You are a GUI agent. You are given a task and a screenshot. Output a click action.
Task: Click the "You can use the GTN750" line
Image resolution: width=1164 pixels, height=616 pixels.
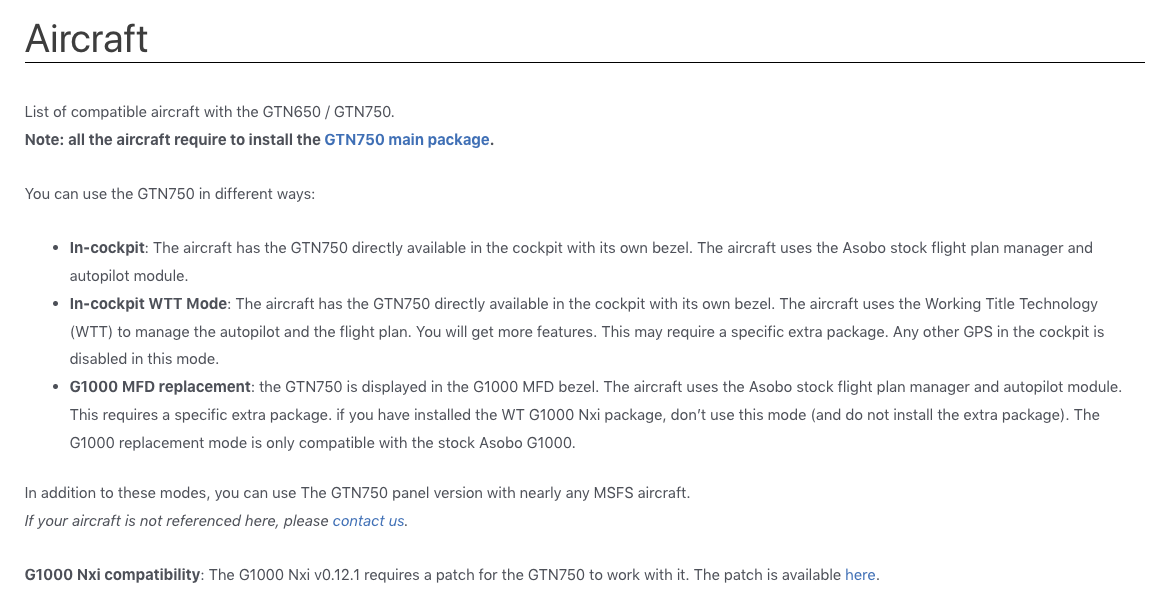tap(170, 194)
